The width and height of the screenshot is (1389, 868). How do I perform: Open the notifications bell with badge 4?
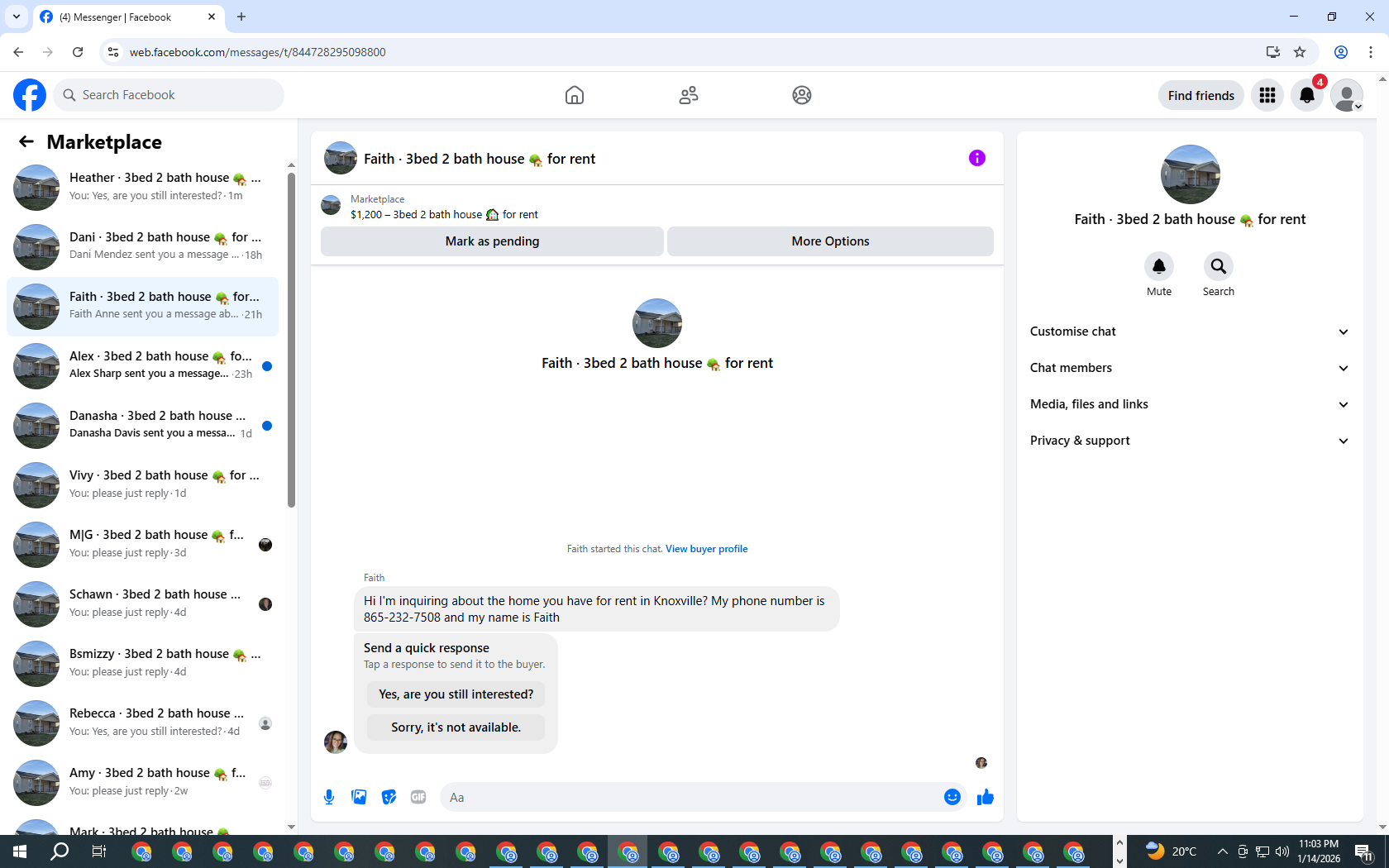[1307, 95]
